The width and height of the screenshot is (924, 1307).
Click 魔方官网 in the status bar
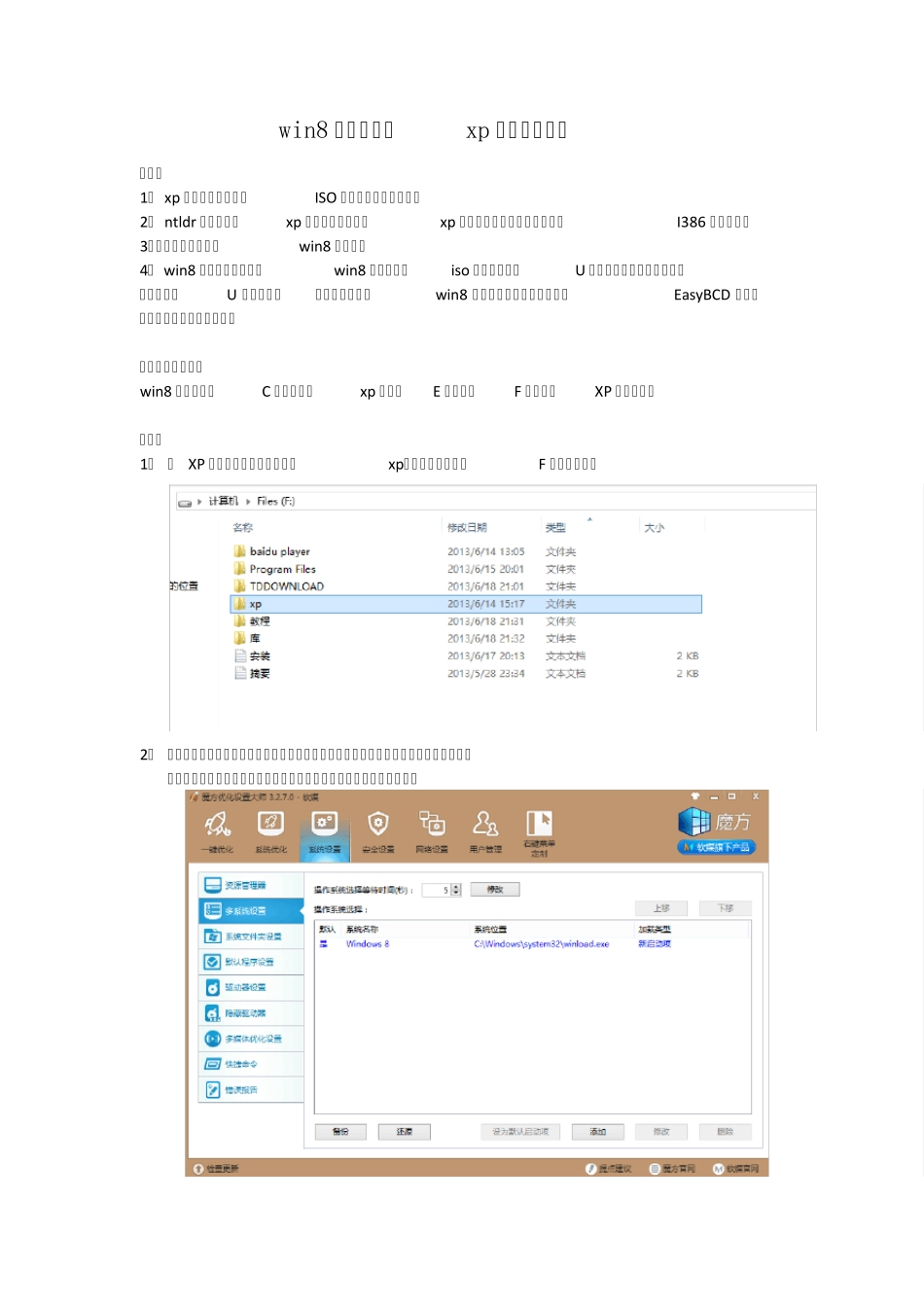pos(673,1169)
